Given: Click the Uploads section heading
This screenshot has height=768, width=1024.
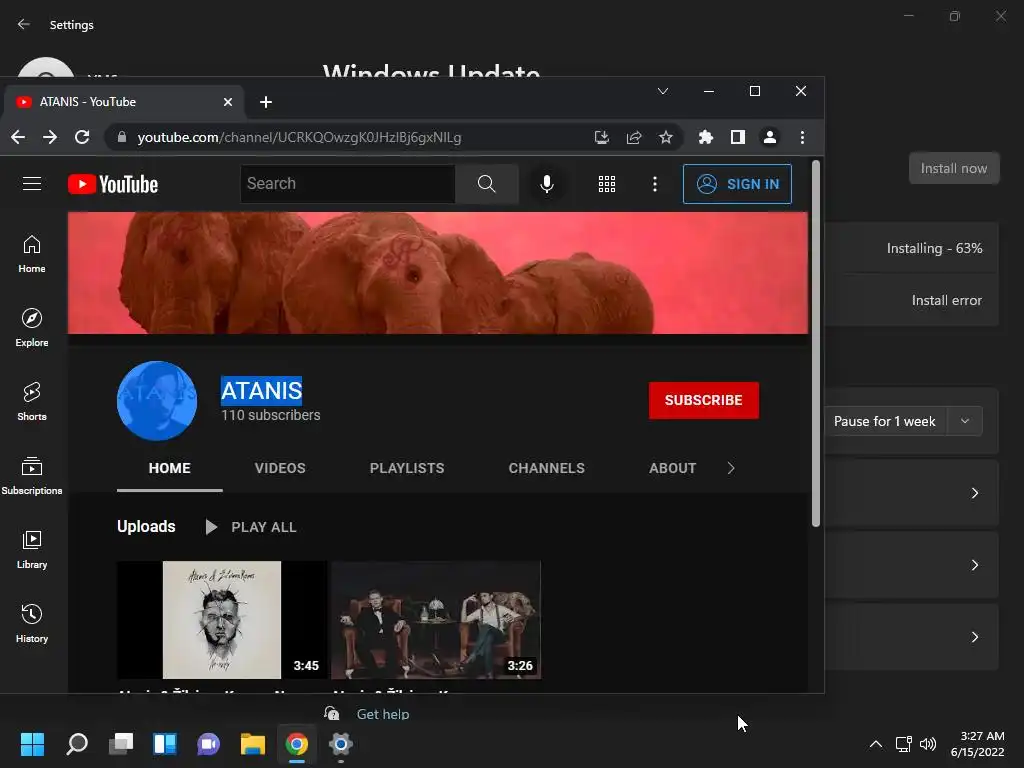Looking at the screenshot, I should pyautogui.click(x=146, y=526).
